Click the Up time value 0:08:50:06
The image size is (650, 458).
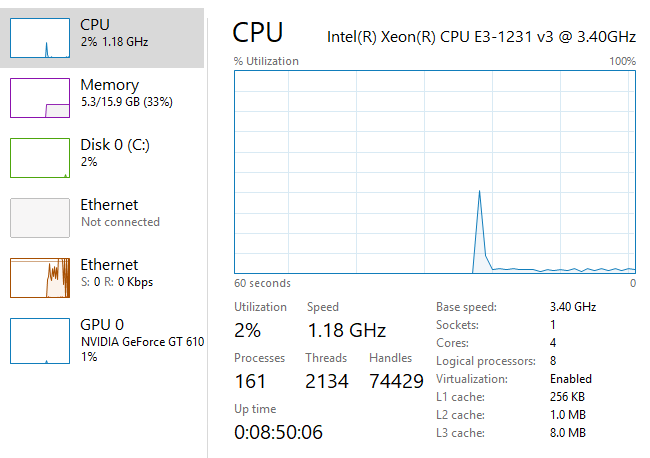tap(278, 432)
